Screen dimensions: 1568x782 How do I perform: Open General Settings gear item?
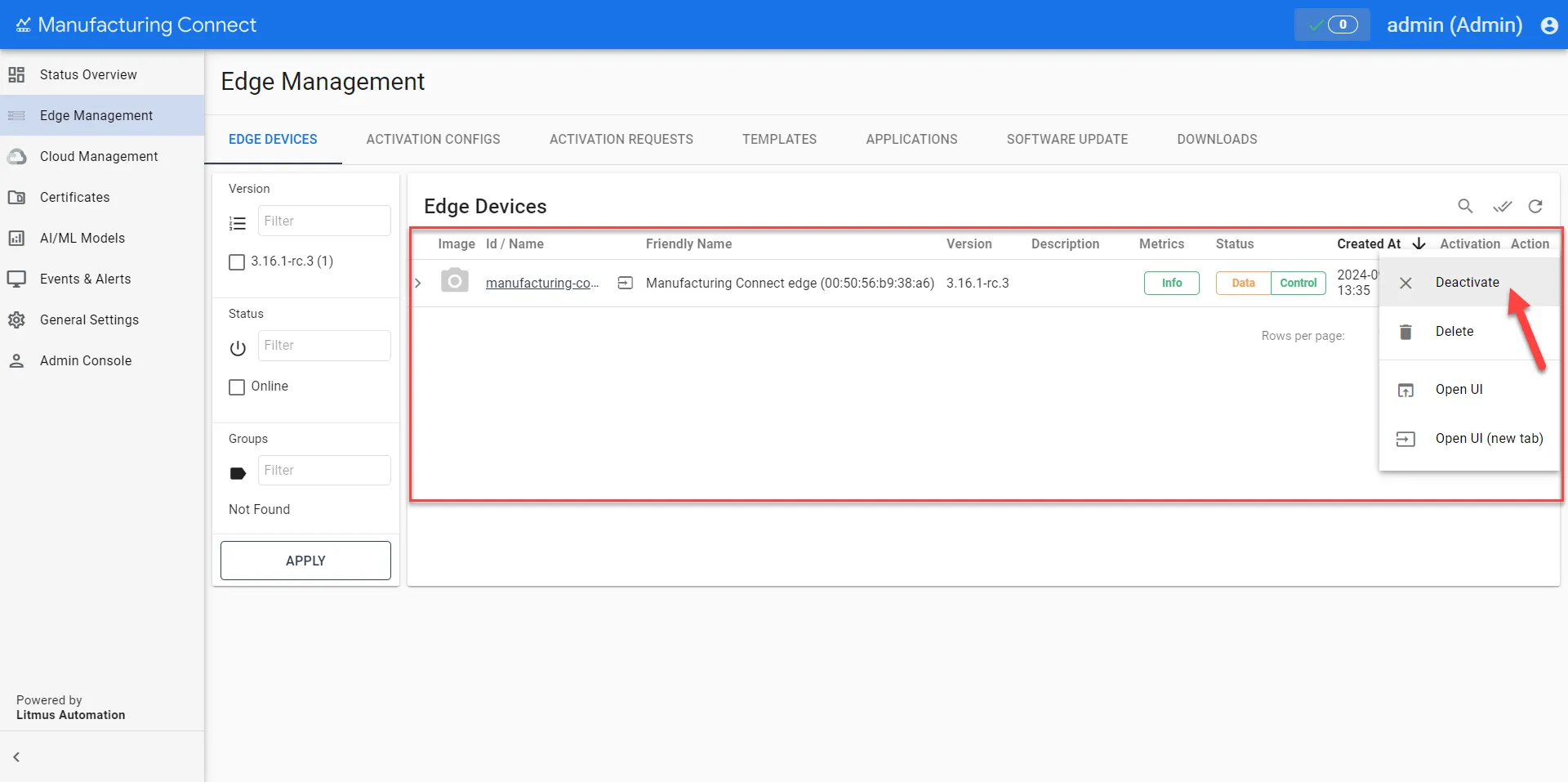coord(102,320)
